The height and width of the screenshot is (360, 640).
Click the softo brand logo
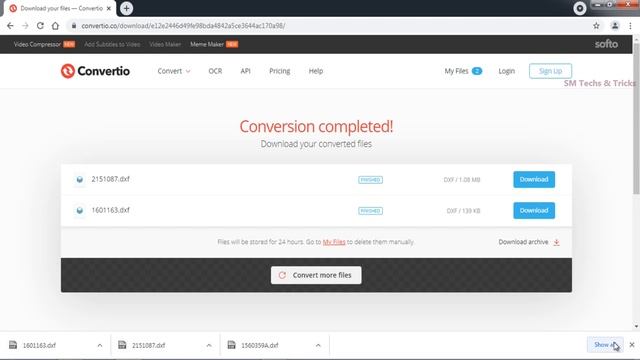pyautogui.click(x=606, y=44)
